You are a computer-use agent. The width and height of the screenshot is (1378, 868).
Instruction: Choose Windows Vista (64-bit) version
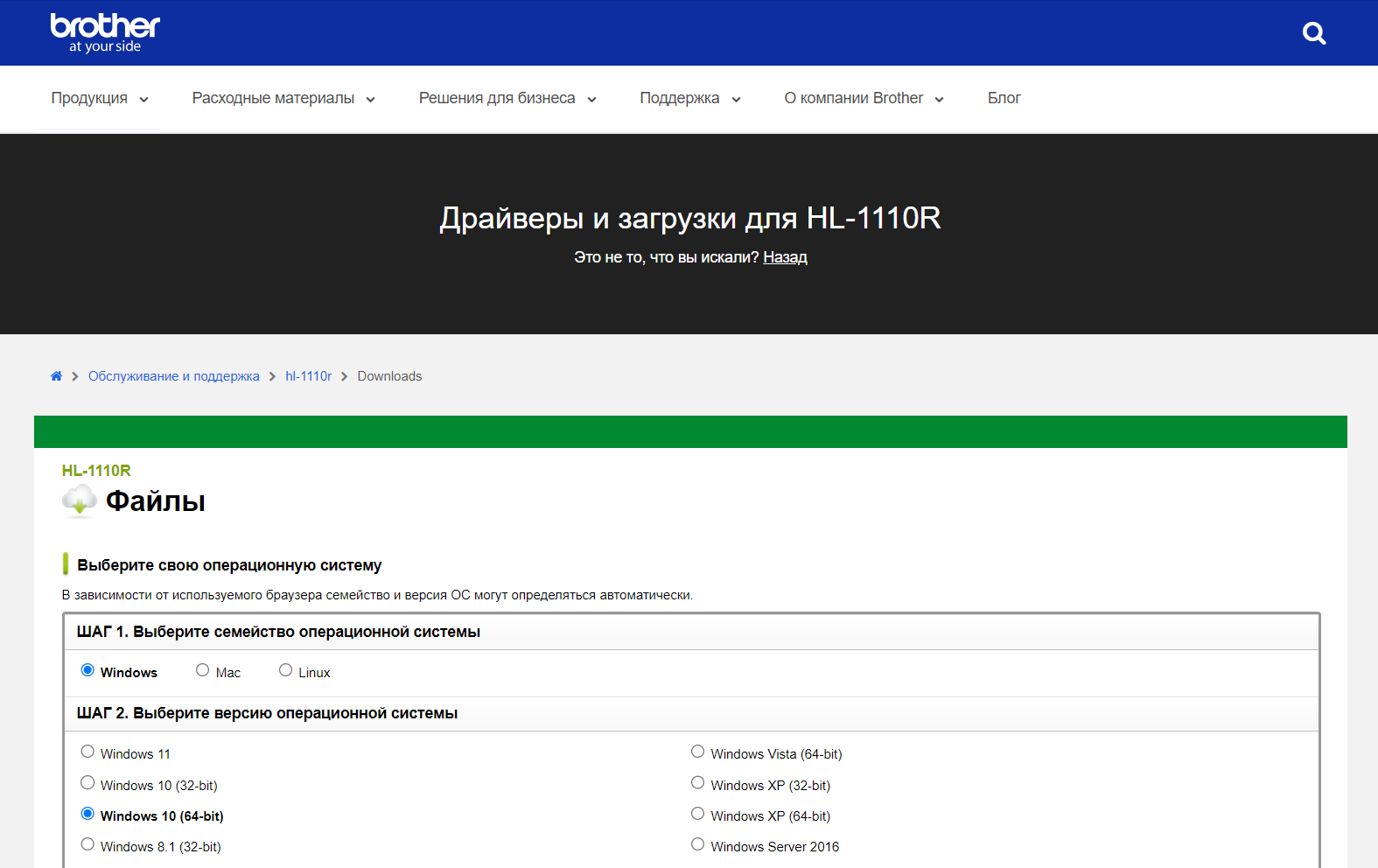(697, 752)
